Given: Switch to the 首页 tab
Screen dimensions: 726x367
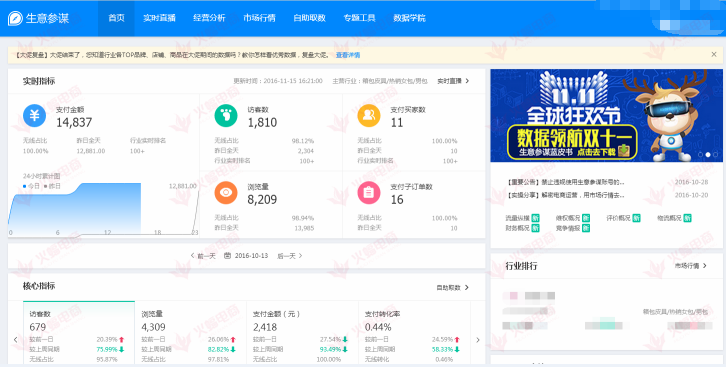Looking at the screenshot, I should [x=116, y=18].
